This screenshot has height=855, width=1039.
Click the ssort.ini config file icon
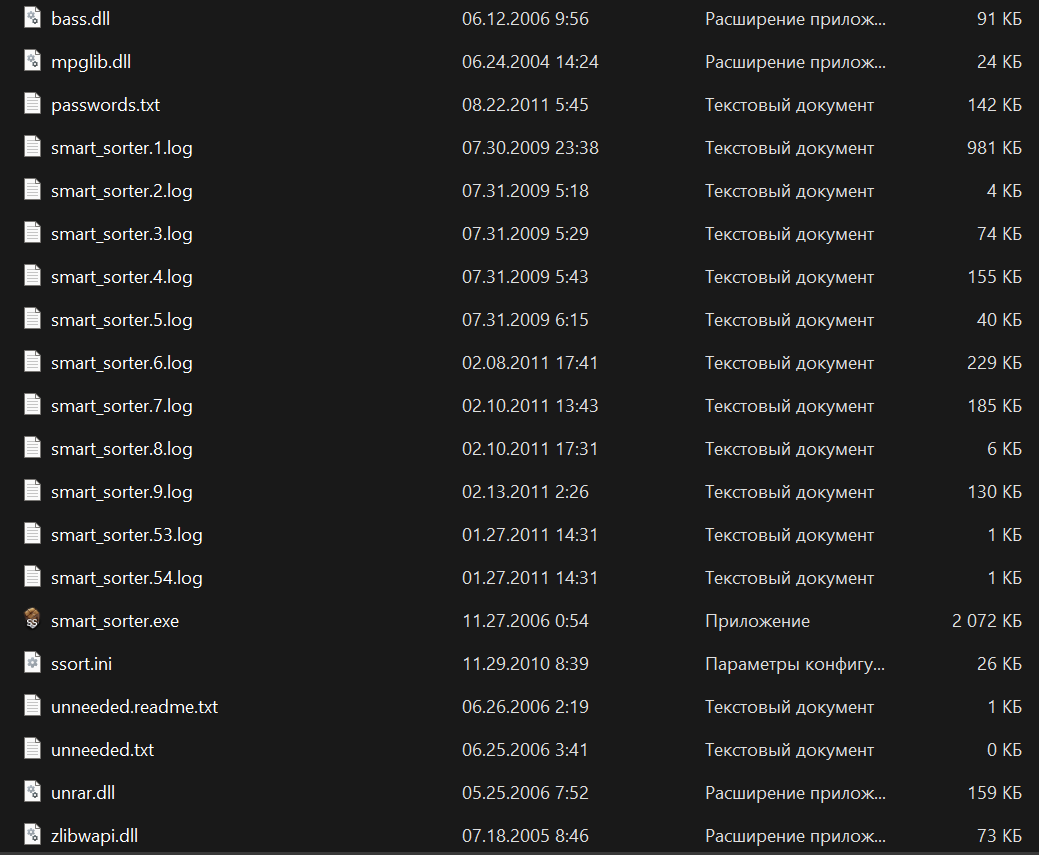pos(32,662)
